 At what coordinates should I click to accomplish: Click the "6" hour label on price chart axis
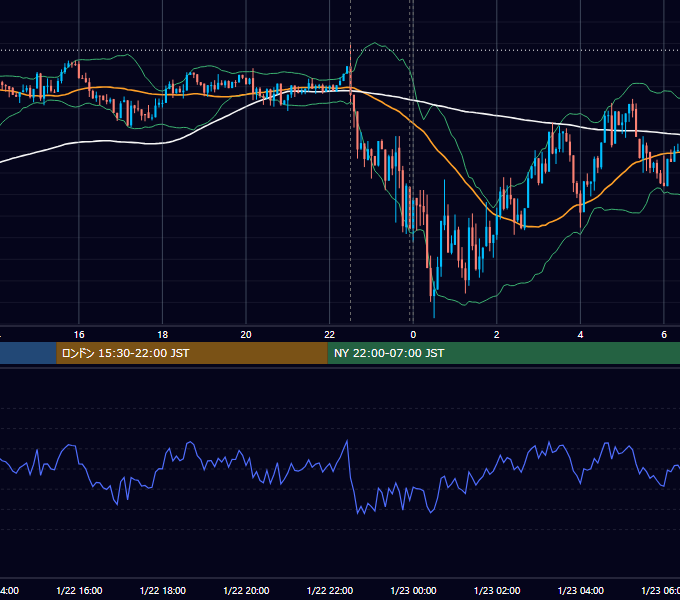point(664,335)
